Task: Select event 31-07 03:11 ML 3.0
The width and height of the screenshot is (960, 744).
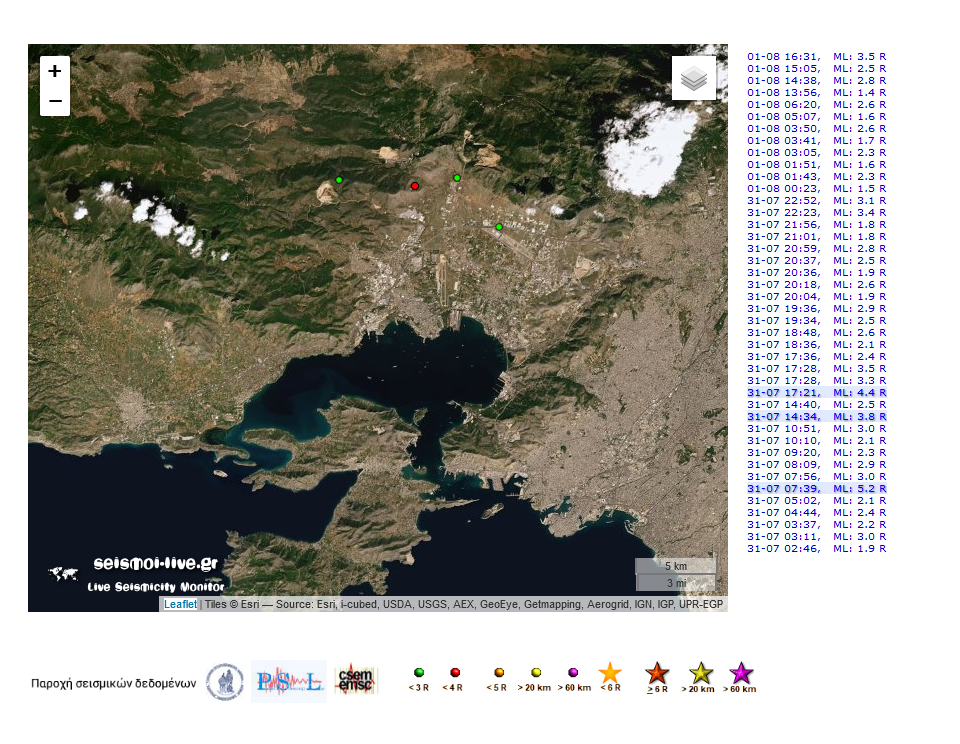Action: [x=817, y=536]
